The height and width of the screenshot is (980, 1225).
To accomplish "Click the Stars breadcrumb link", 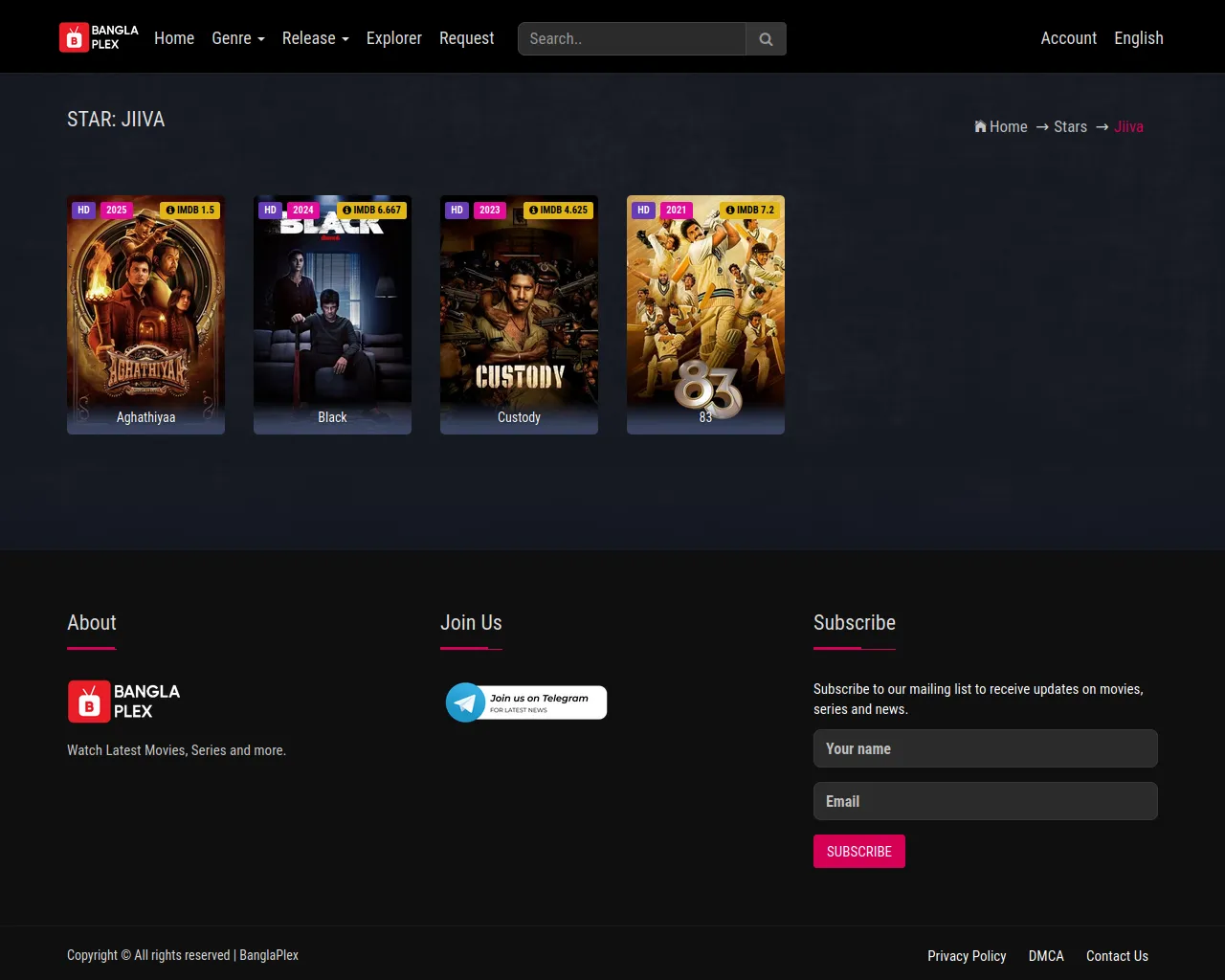I will (x=1070, y=126).
